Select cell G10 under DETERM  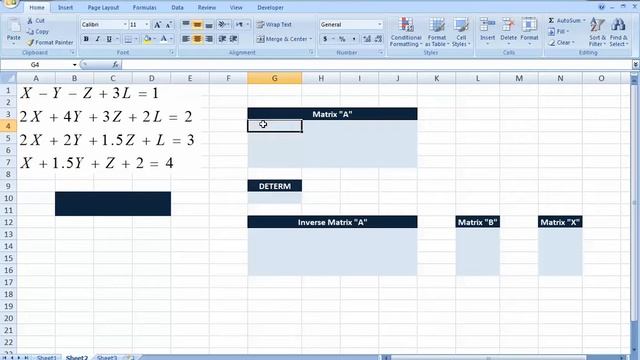(x=275, y=198)
